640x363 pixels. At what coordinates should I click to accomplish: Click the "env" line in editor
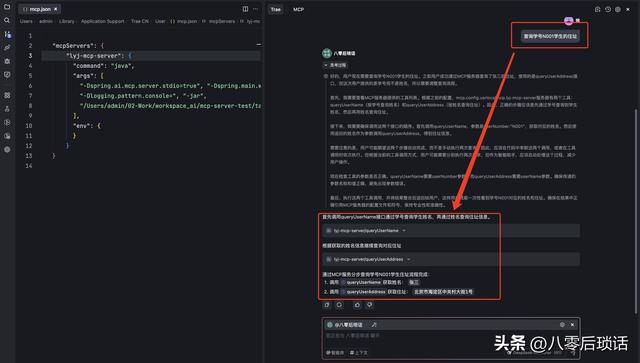87,126
